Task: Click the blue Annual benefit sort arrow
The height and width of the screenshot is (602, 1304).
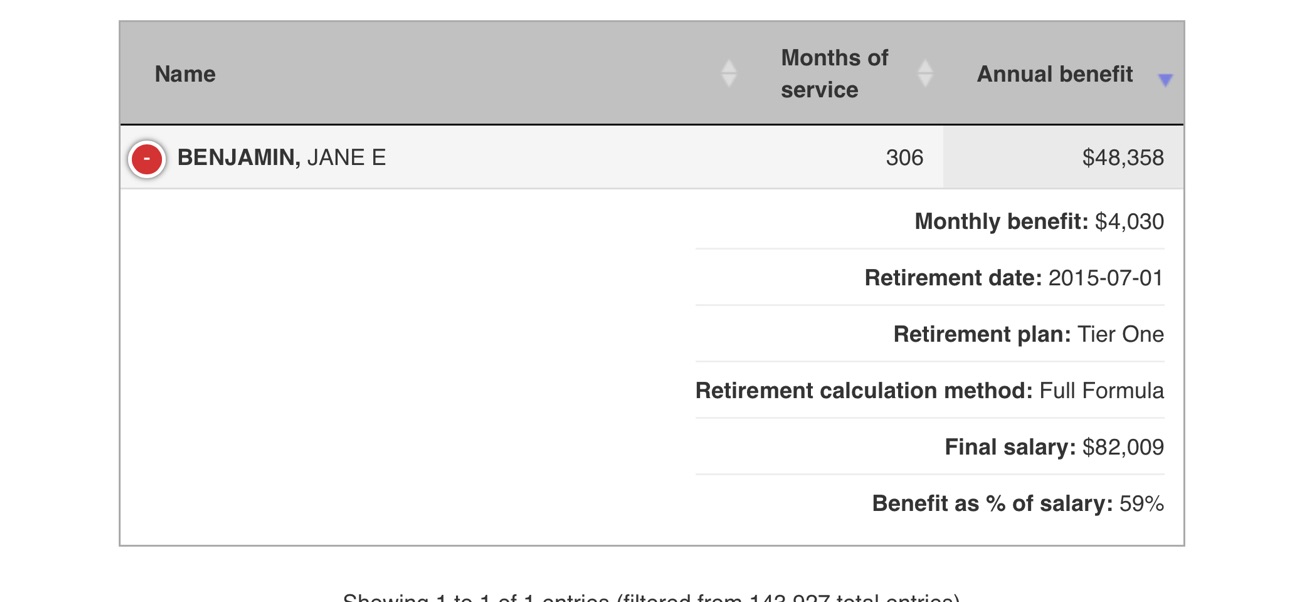Action: tap(1165, 80)
